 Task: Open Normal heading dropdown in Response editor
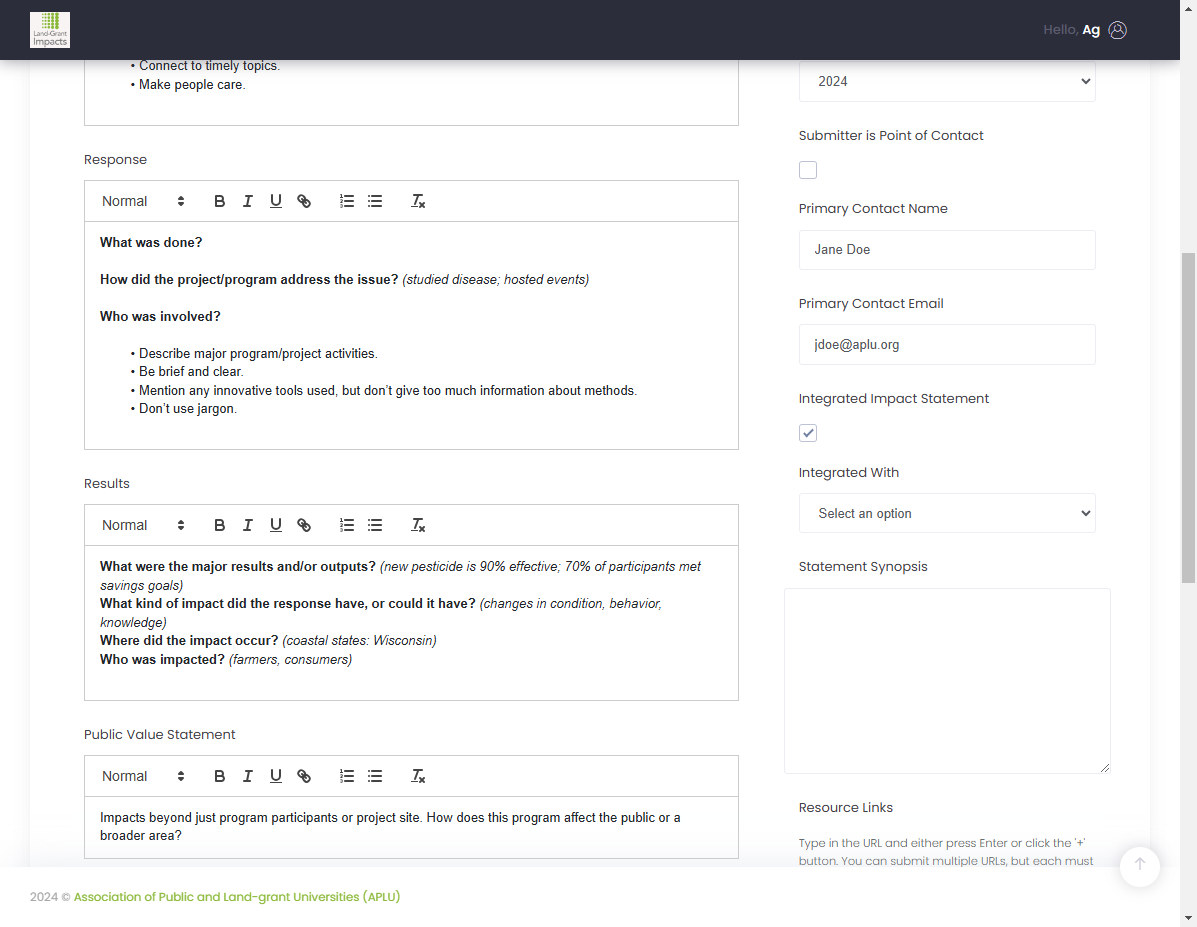click(x=143, y=201)
